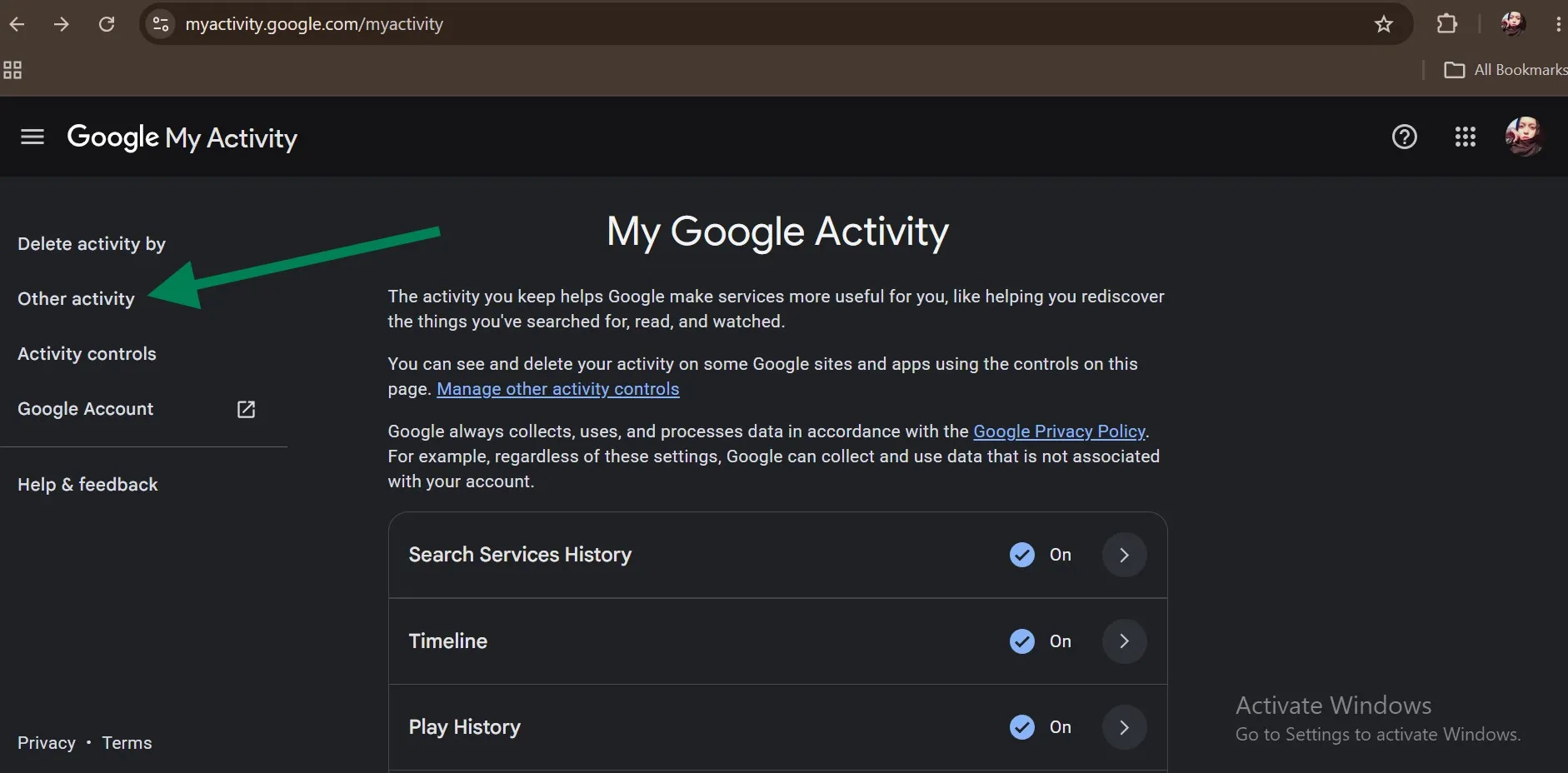Open Google Account profile picture
This screenshot has width=1568, height=773.
coord(1524,137)
